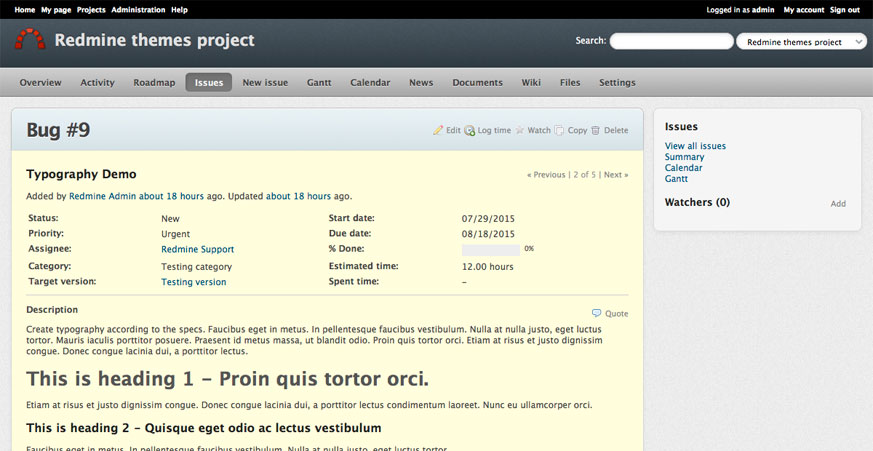
Task: Click the Copy pages icon
Action: (x=559, y=130)
